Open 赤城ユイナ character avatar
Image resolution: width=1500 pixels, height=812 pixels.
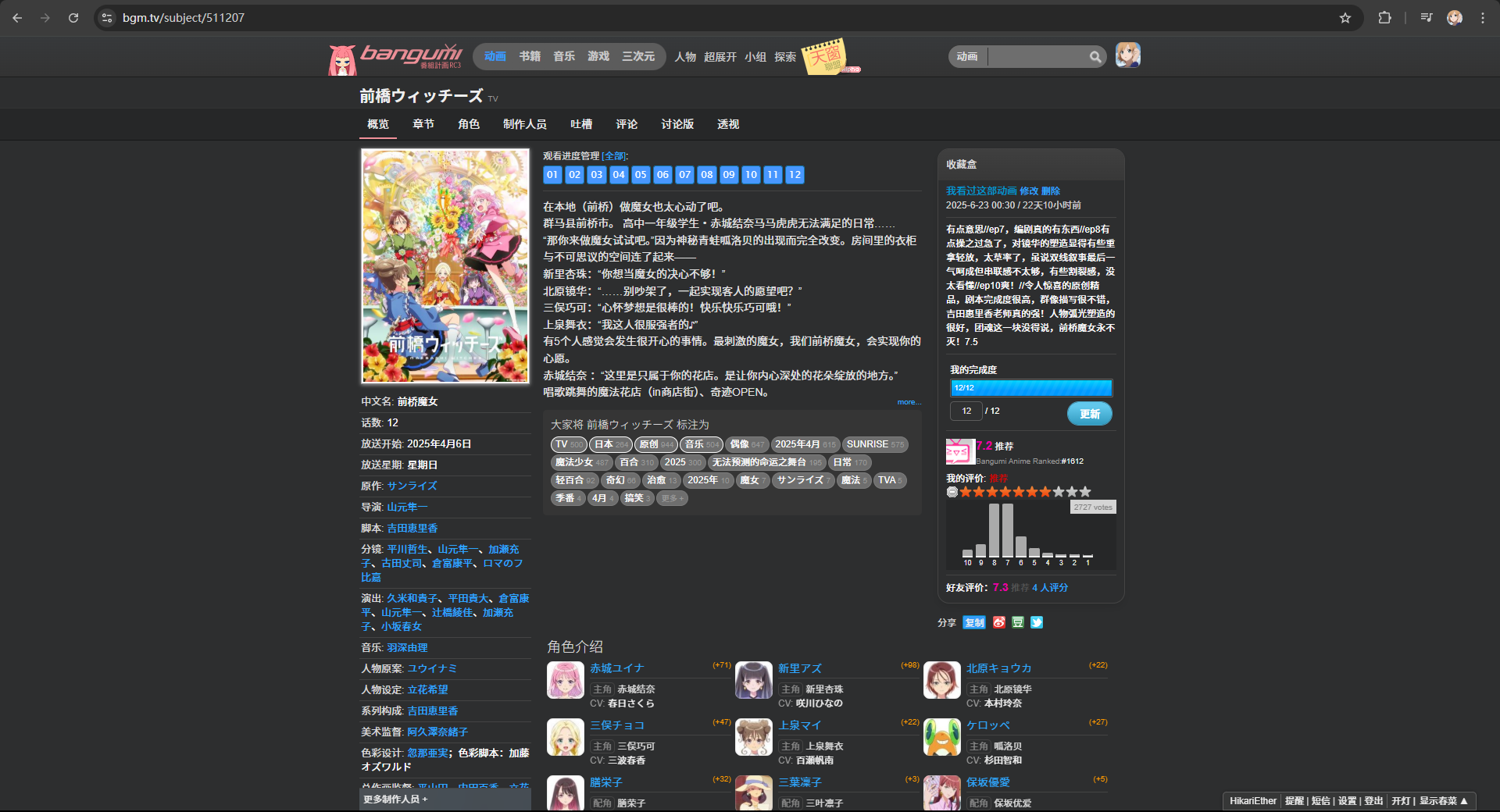566,680
